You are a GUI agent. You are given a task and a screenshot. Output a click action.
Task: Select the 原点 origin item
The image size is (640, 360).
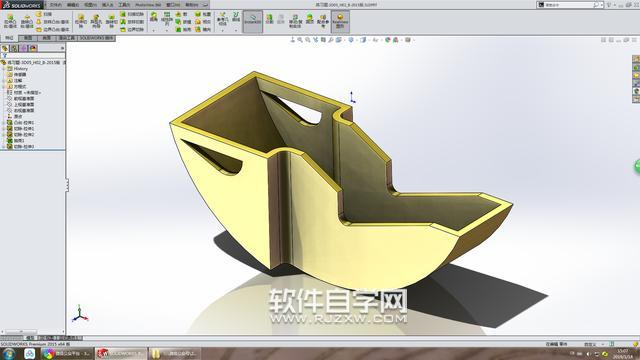point(18,116)
